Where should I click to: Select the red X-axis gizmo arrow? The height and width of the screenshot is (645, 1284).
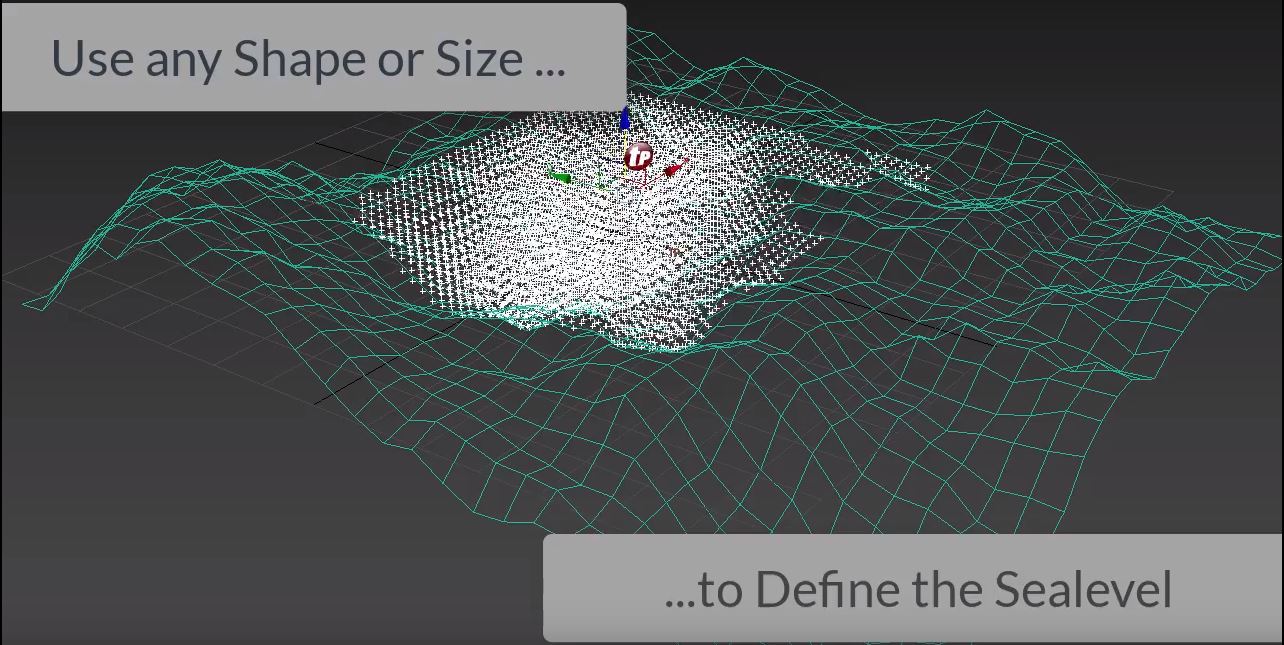pyautogui.click(x=675, y=169)
